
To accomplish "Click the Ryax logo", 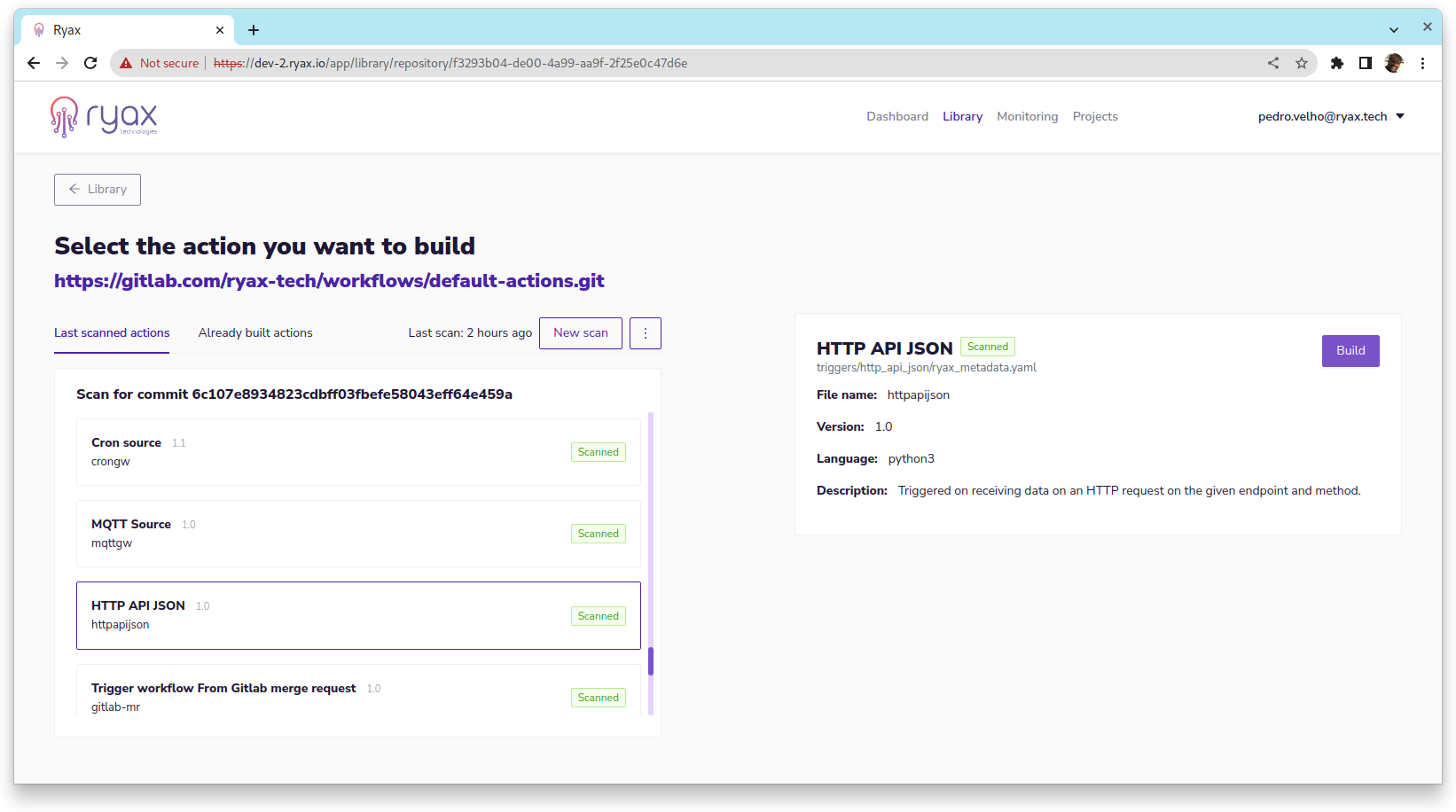I will 104,117.
